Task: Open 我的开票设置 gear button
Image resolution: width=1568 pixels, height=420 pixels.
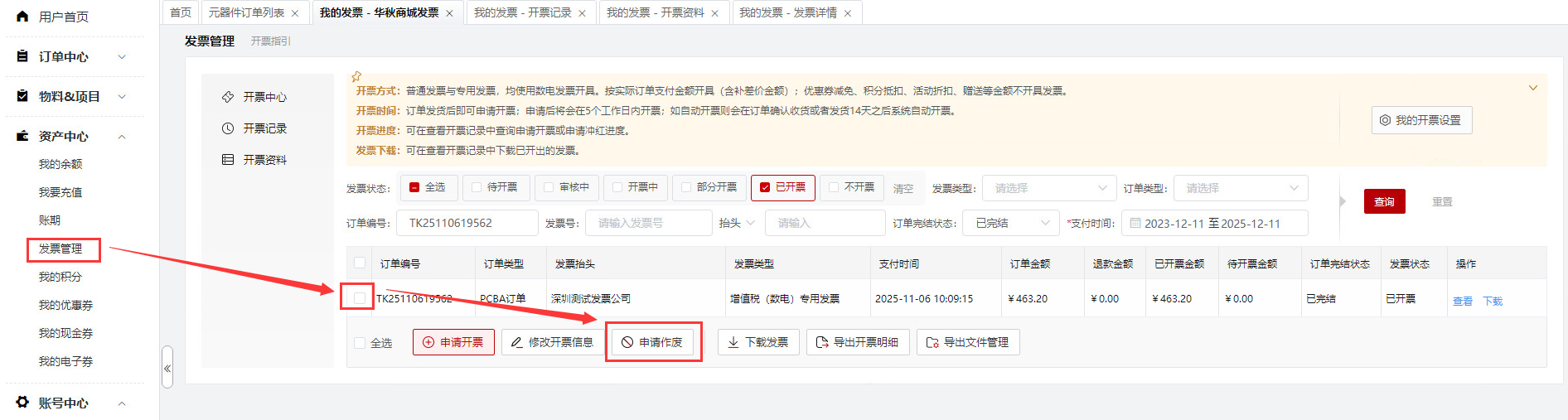Action: (1420, 120)
